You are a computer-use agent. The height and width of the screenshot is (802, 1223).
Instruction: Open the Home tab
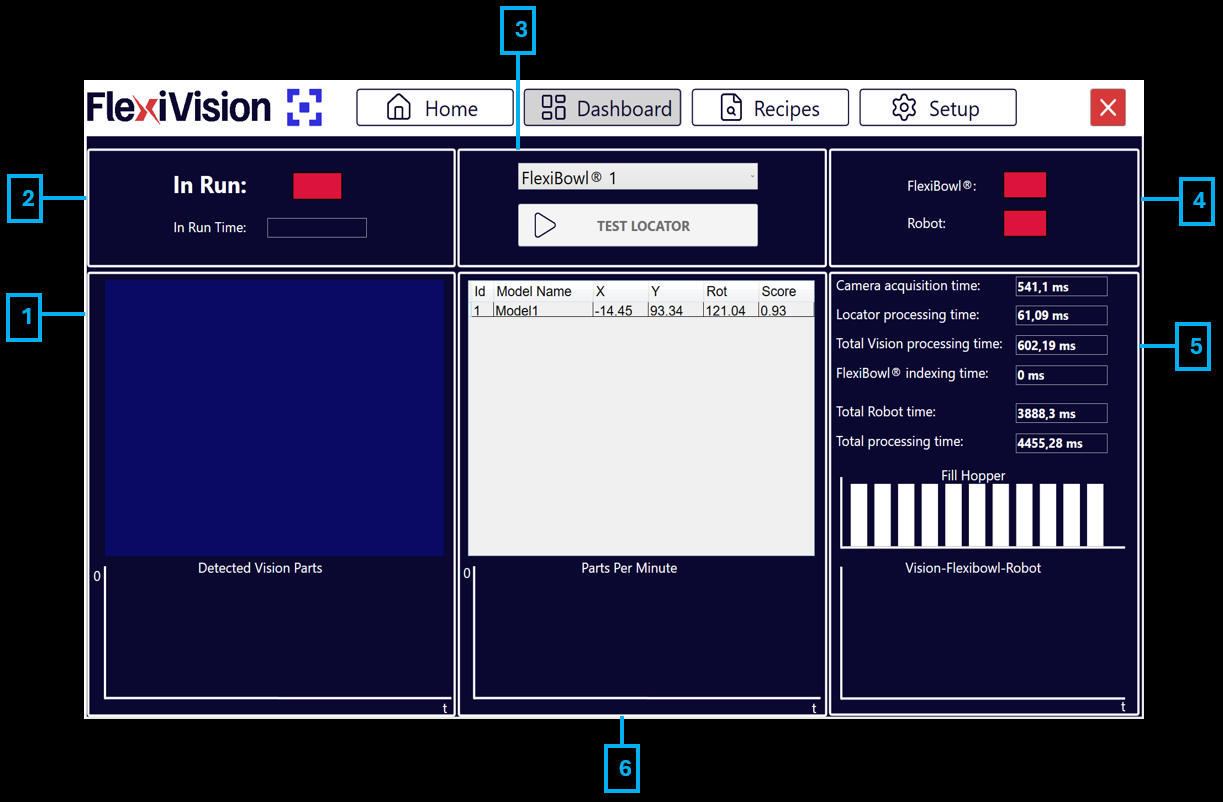coord(435,108)
